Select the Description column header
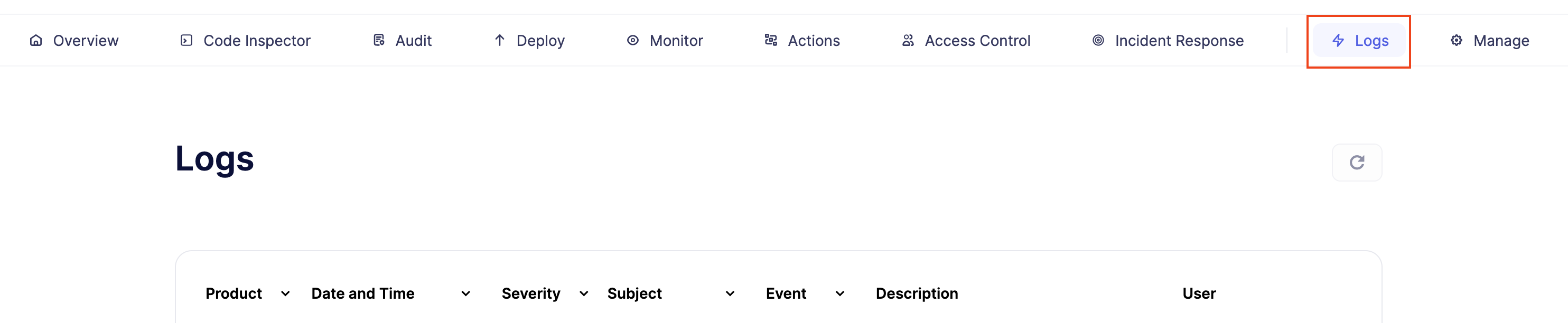 click(x=917, y=294)
